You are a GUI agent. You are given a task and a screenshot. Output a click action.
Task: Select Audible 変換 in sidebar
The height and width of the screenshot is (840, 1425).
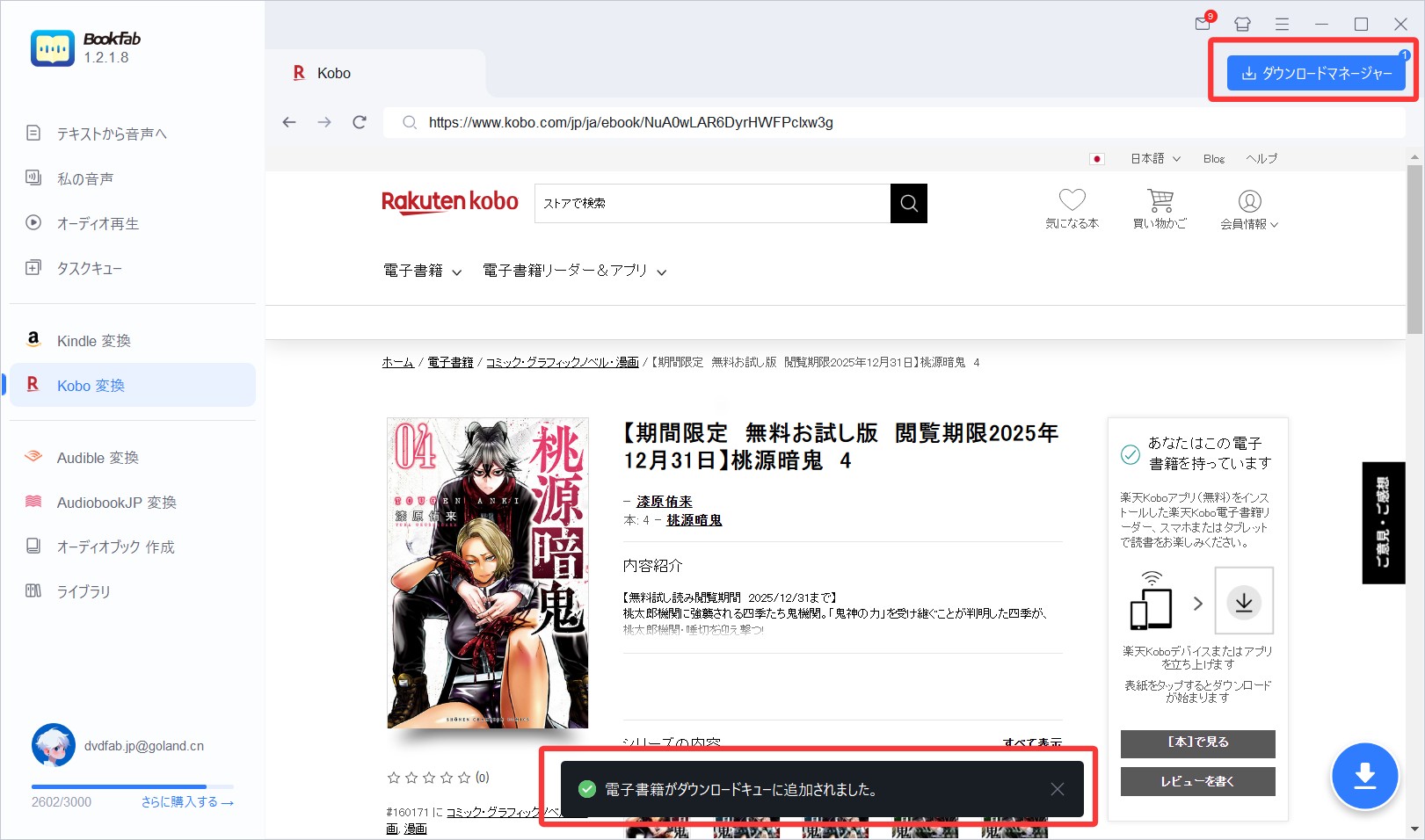pyautogui.click(x=98, y=458)
